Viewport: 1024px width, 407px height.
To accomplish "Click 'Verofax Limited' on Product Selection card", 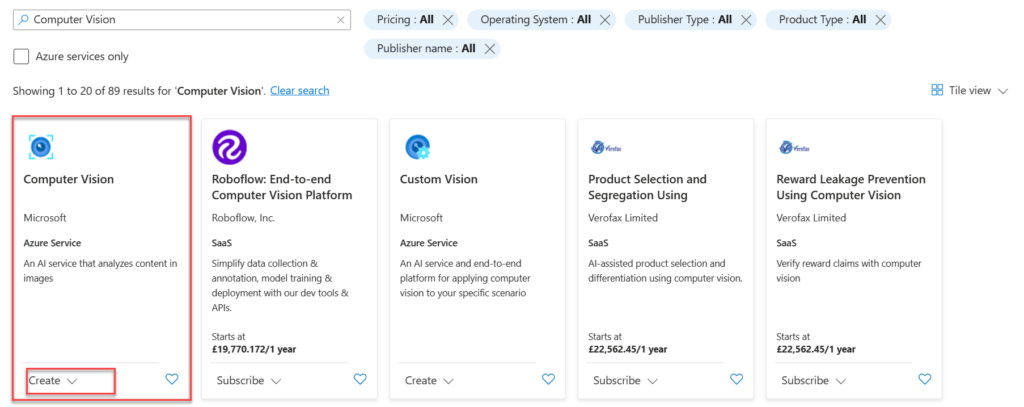I will 623,218.
